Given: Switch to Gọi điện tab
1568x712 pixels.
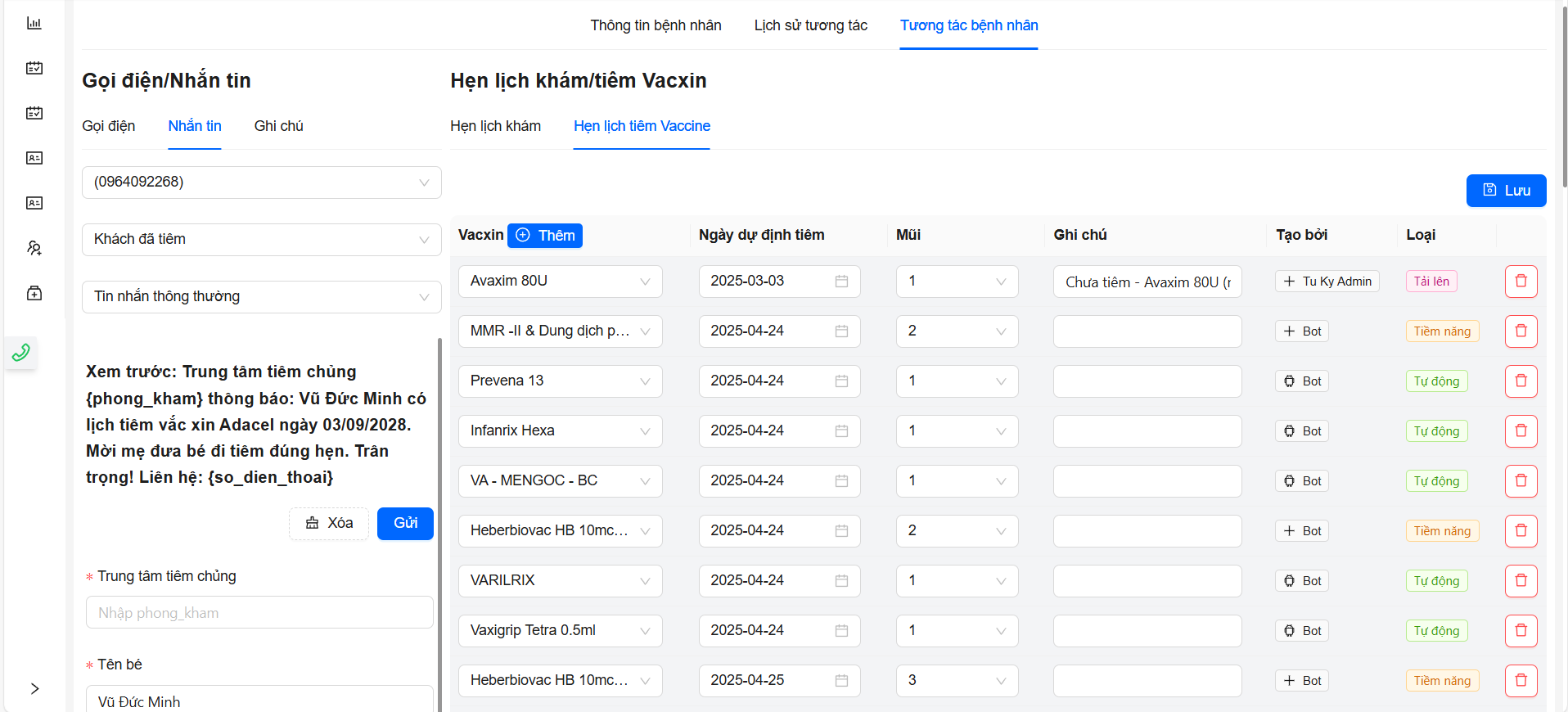Looking at the screenshot, I should [109, 126].
